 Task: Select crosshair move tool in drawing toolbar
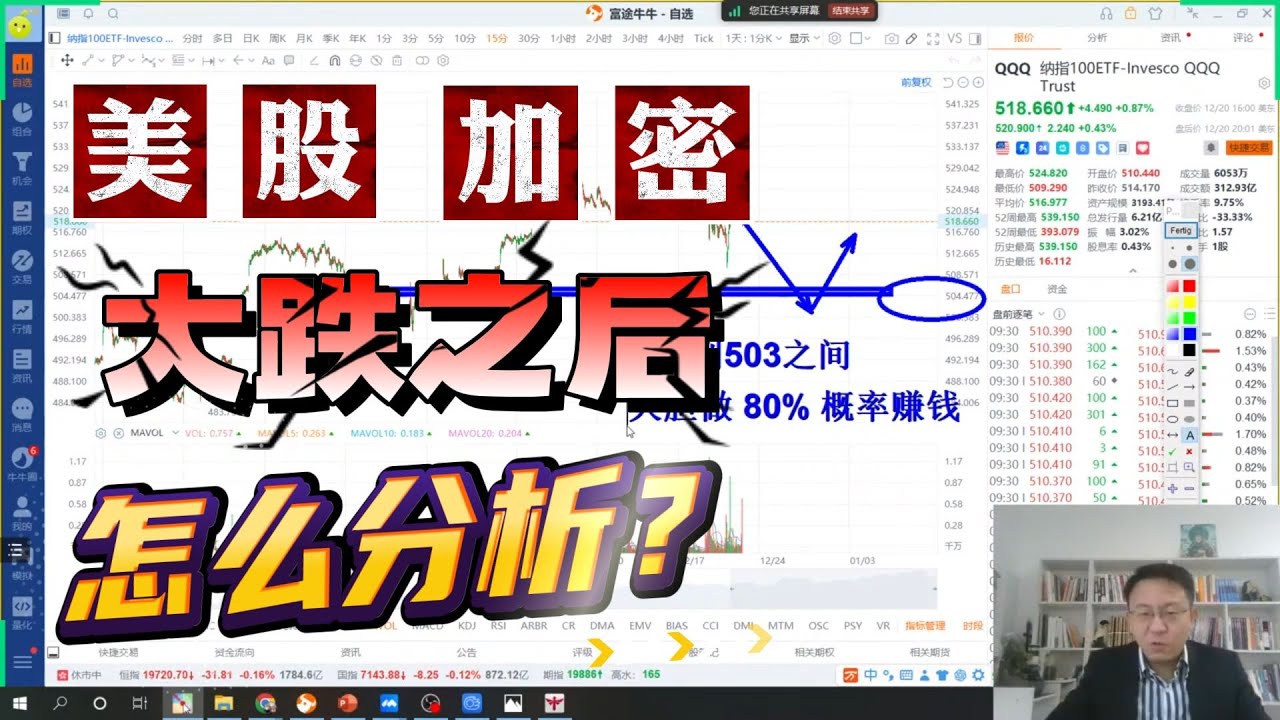click(x=67, y=60)
